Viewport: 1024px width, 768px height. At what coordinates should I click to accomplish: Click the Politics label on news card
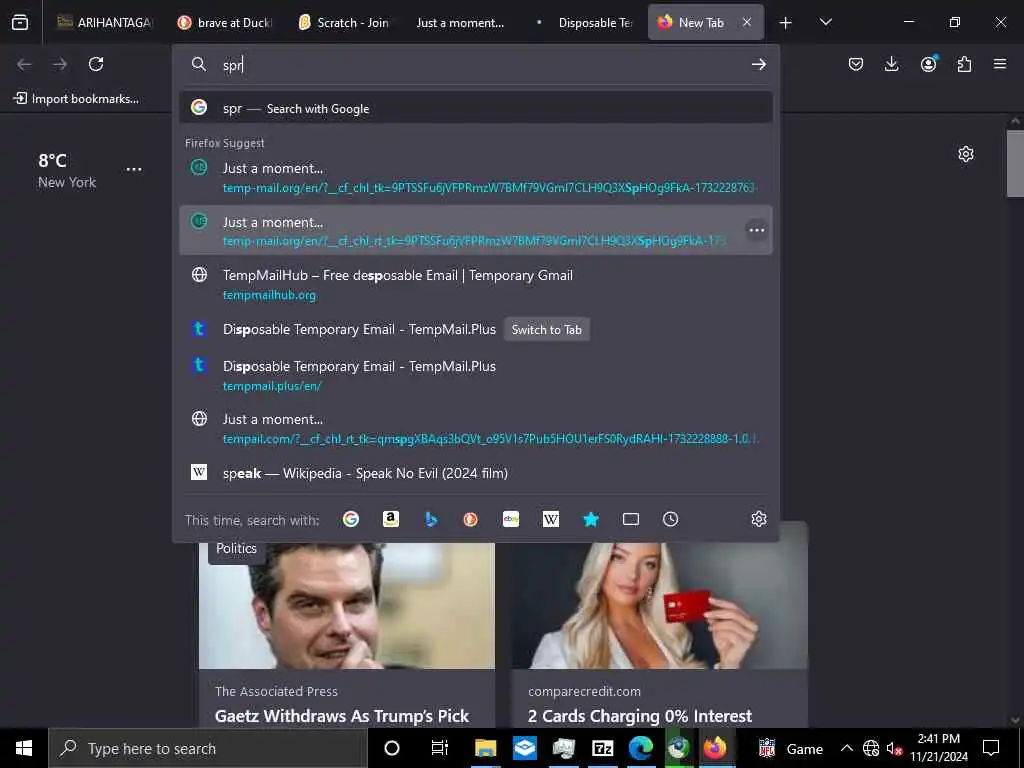click(x=236, y=549)
